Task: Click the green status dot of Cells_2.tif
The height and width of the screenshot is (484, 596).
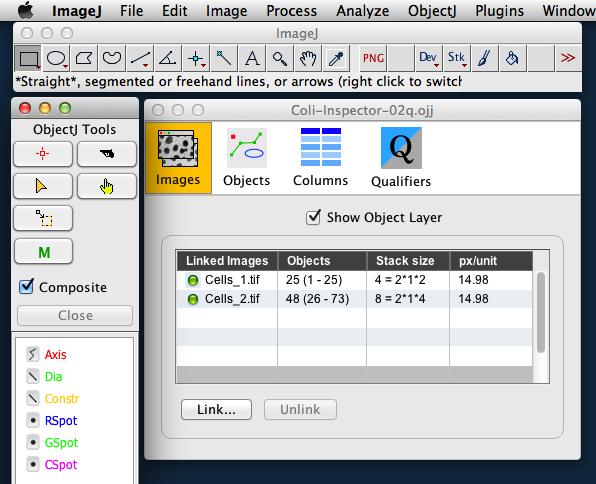Action: point(193,299)
